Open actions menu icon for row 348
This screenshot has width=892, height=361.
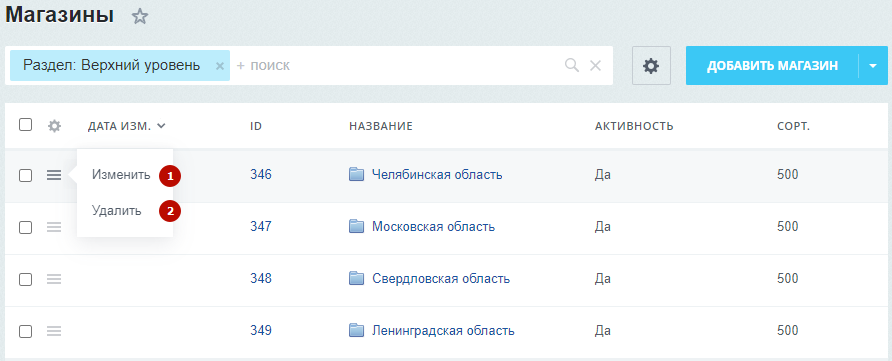[x=54, y=279]
